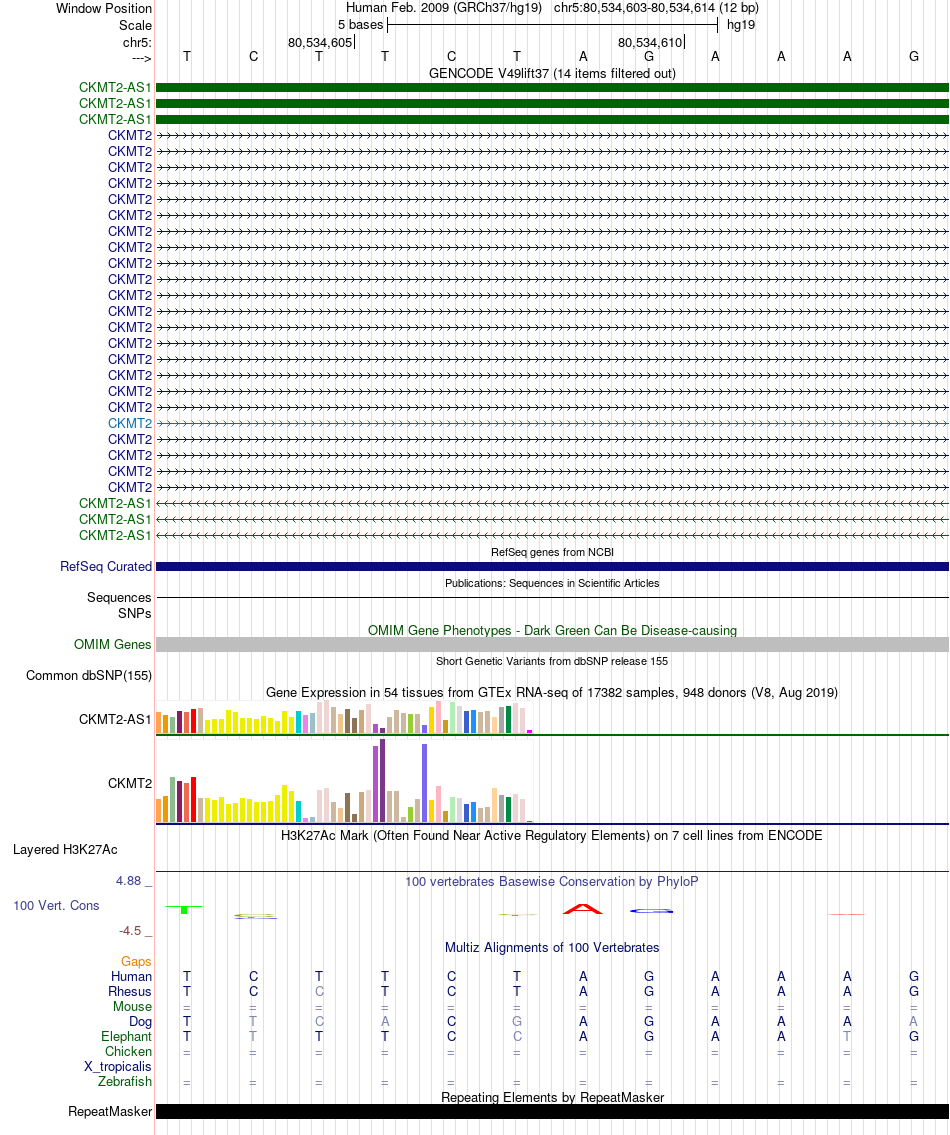This screenshot has height=1135, width=950.
Task: Click the "Zebrafish" species row label
Action: click(125, 1081)
